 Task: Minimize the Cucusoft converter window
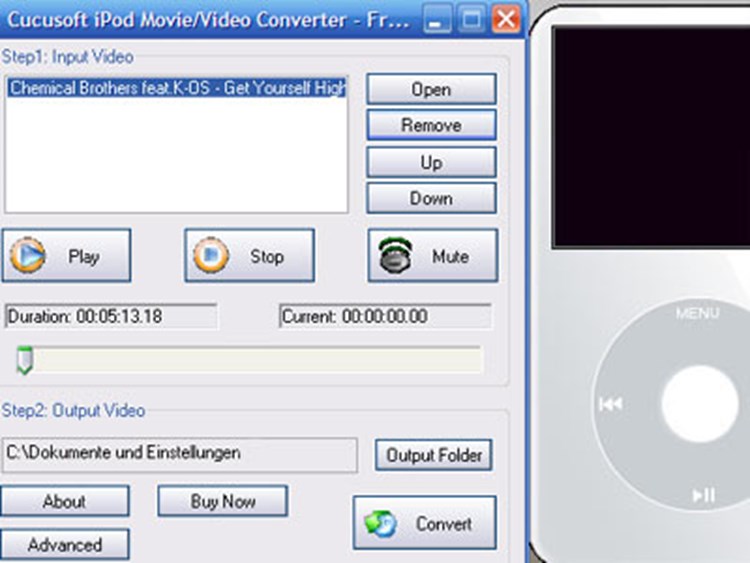tap(436, 20)
